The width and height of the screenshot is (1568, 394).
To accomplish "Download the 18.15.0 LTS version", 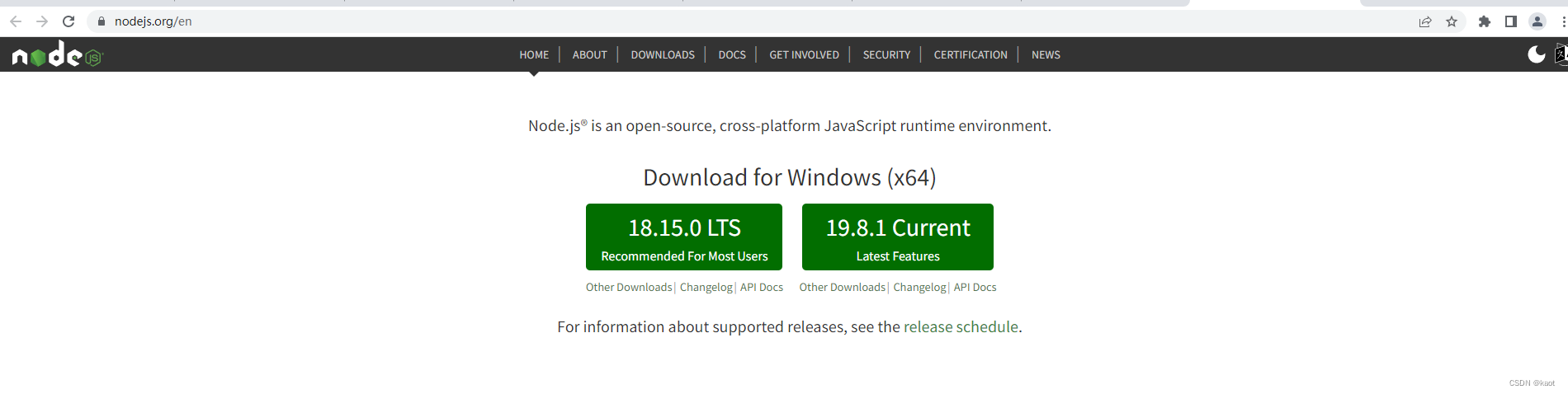I will (x=684, y=237).
